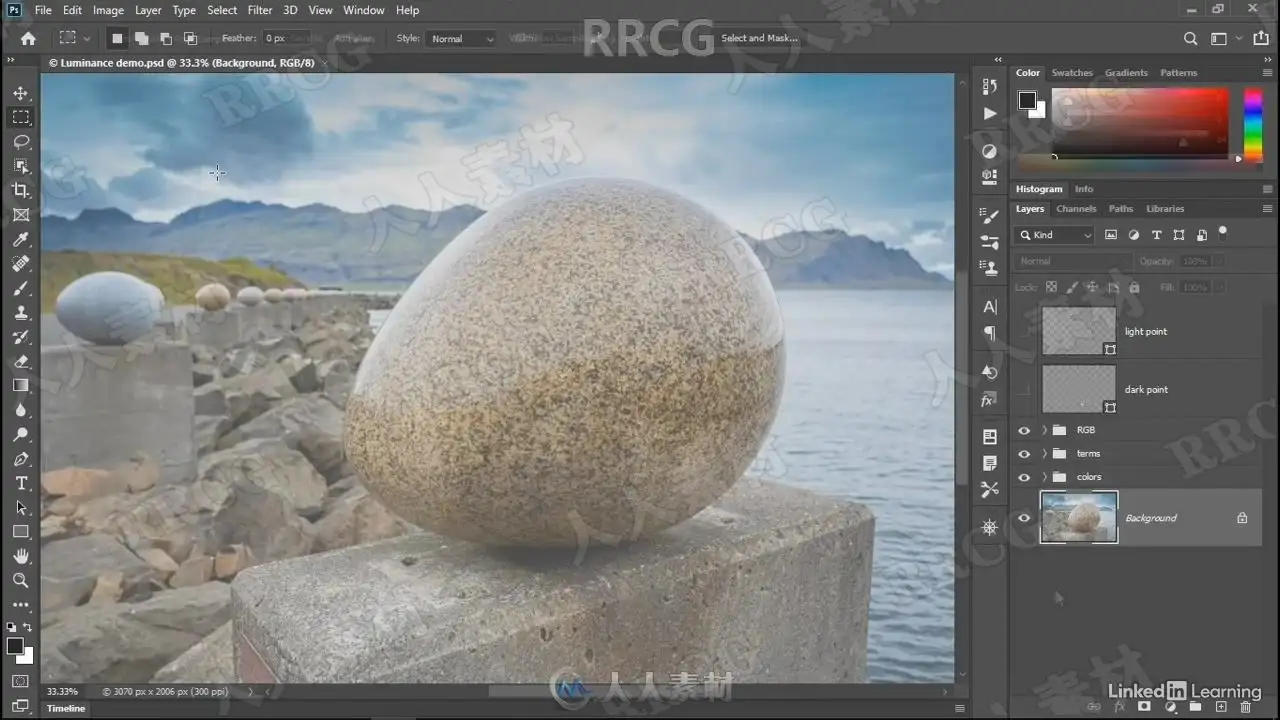Select the Move tool

(21, 93)
